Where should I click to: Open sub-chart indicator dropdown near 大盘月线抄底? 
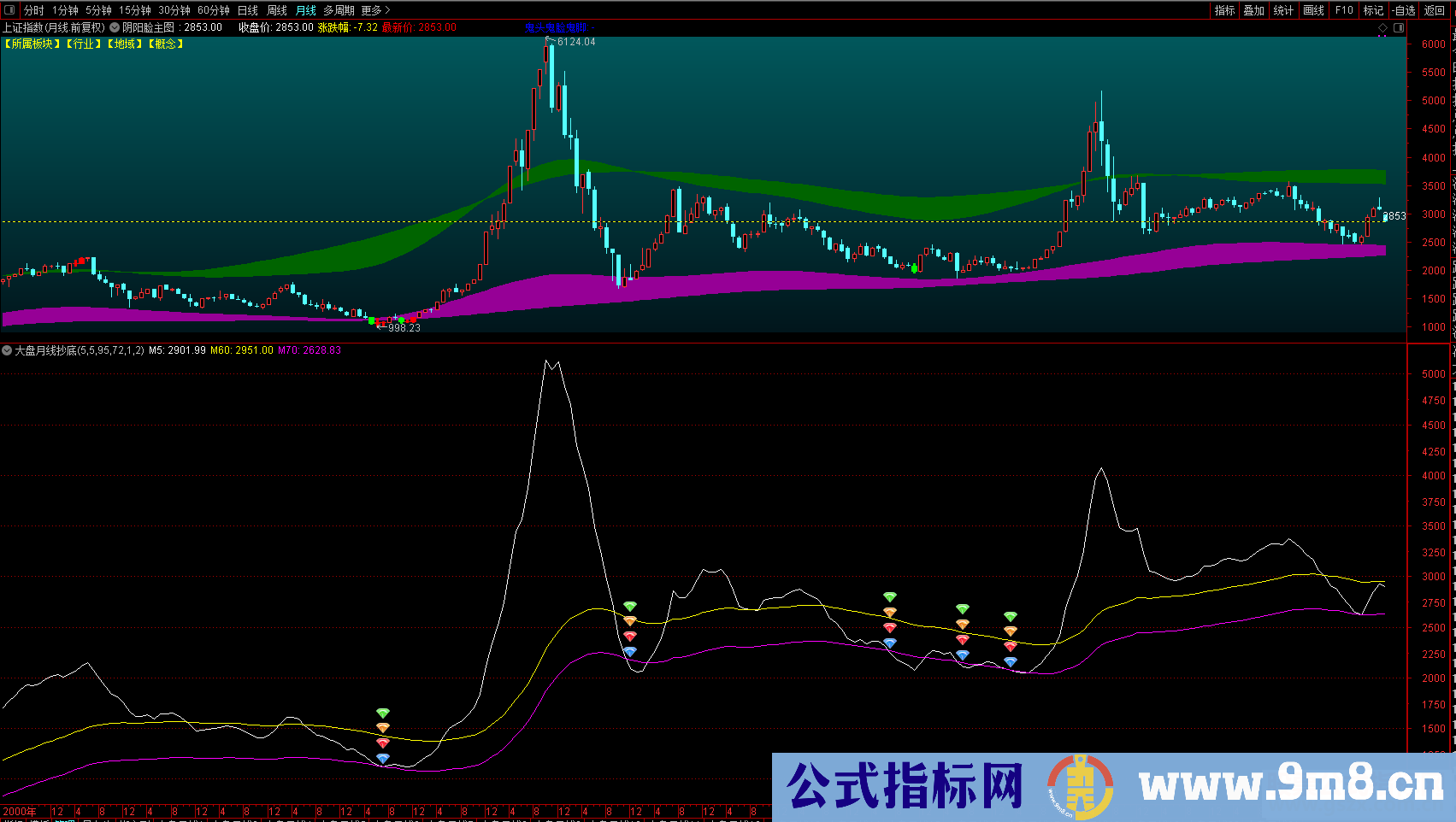7,350
